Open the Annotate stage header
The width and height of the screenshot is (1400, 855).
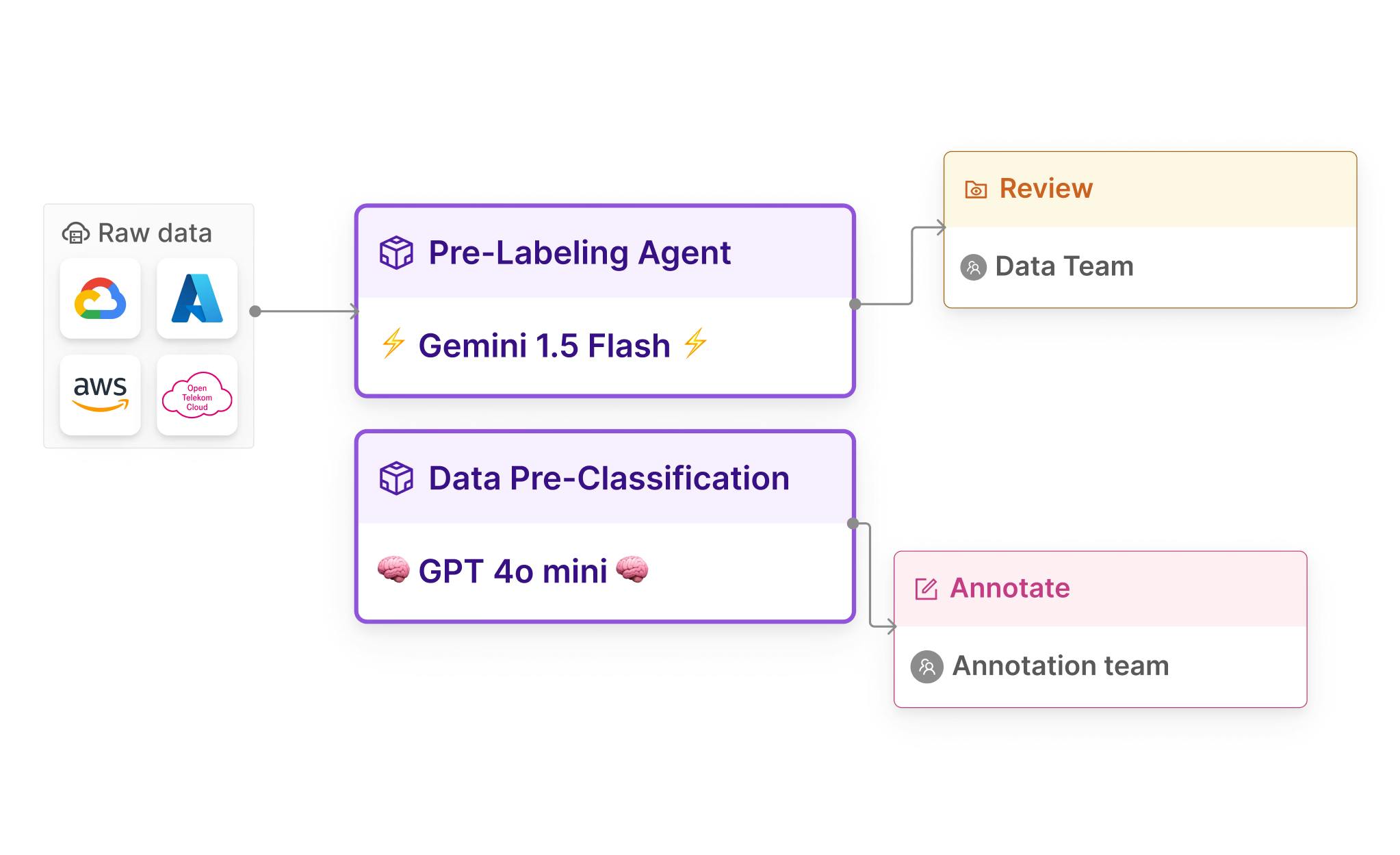pos(1009,589)
